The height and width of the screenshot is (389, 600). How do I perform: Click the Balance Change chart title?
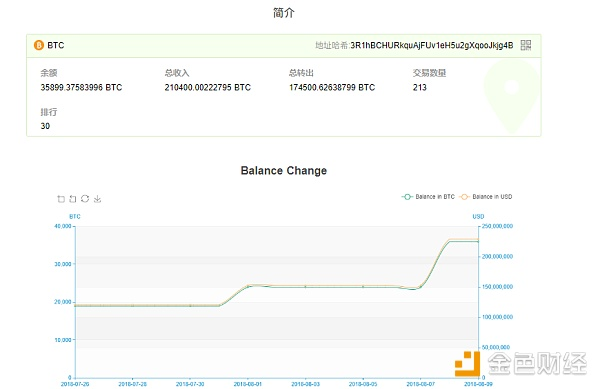[284, 171]
